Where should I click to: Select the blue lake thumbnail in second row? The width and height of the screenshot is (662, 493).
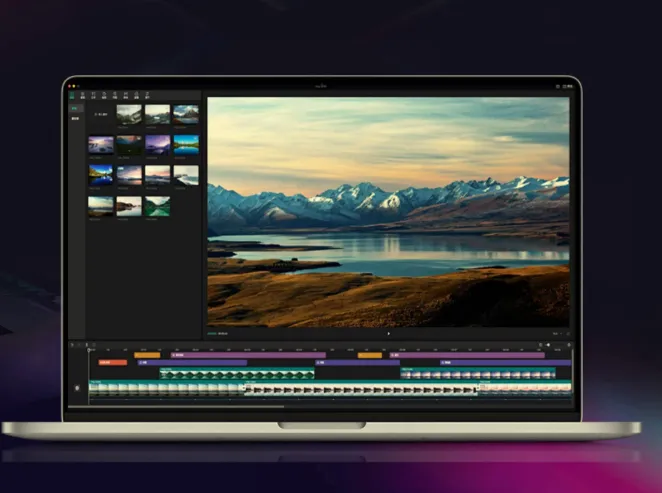click(x=186, y=144)
